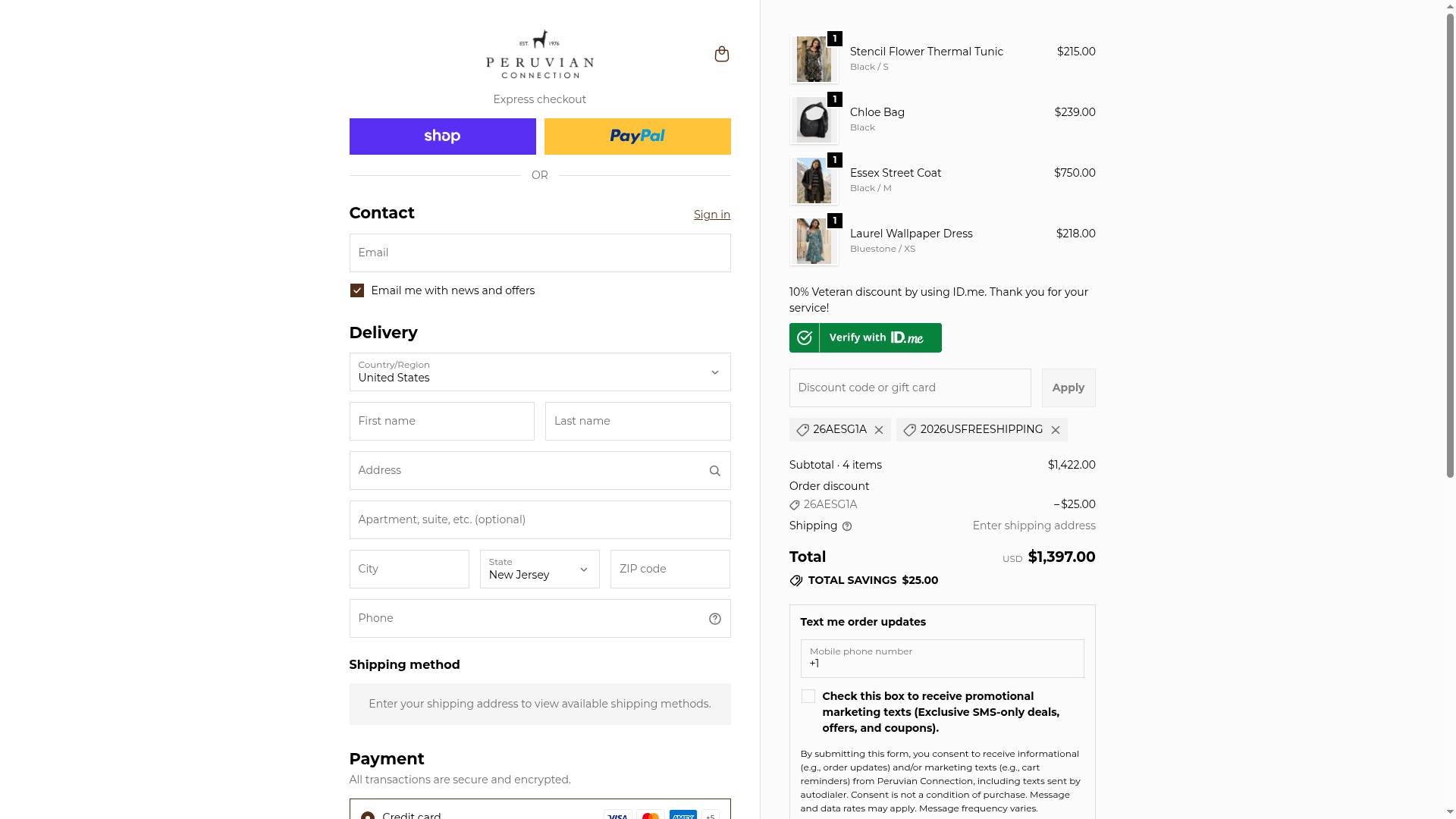The height and width of the screenshot is (819, 1456).
Task: Click the phone field help icon
Action: (x=714, y=619)
